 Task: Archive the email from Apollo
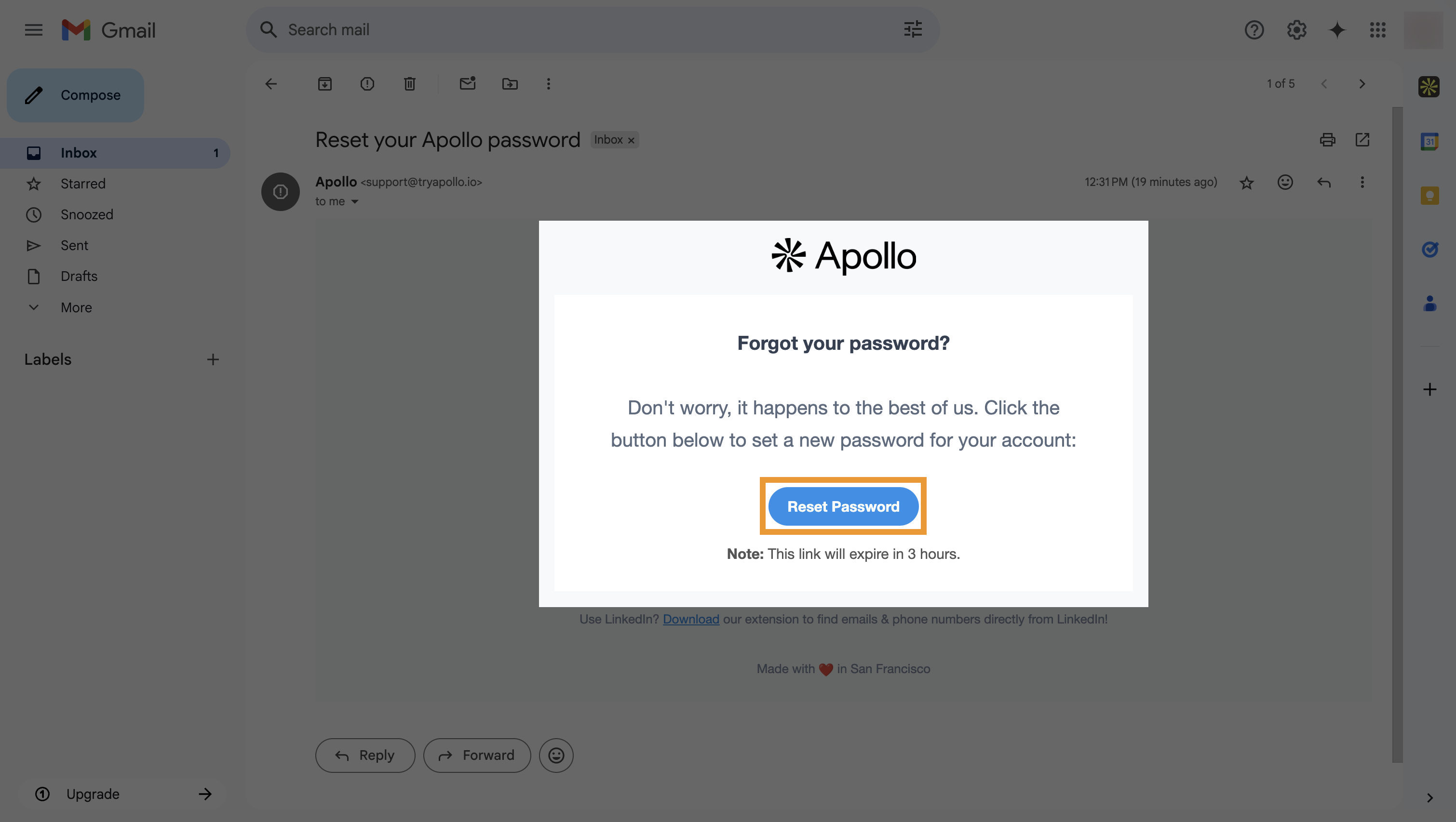coord(325,84)
